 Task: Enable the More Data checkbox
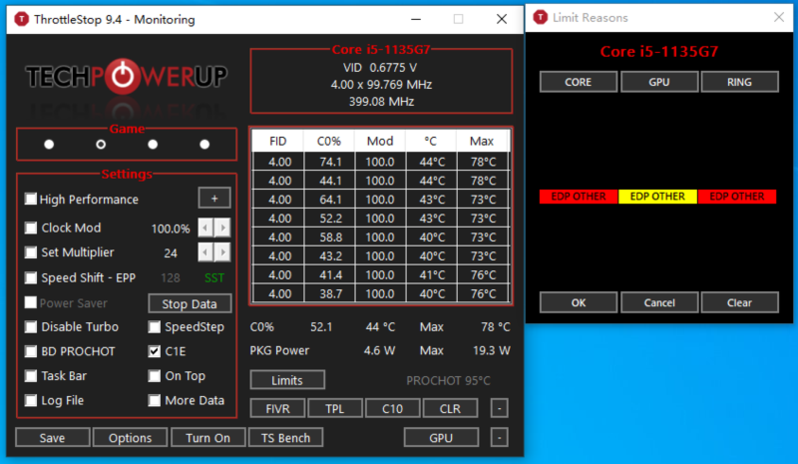click(x=154, y=400)
